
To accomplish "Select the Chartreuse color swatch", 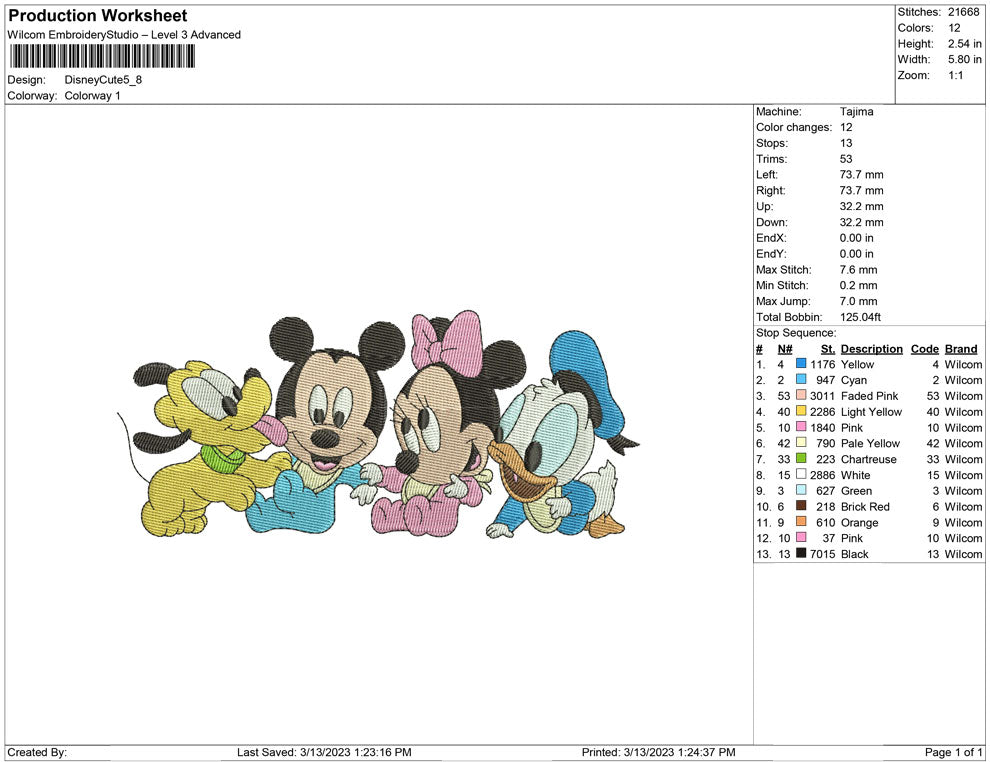I will point(798,459).
